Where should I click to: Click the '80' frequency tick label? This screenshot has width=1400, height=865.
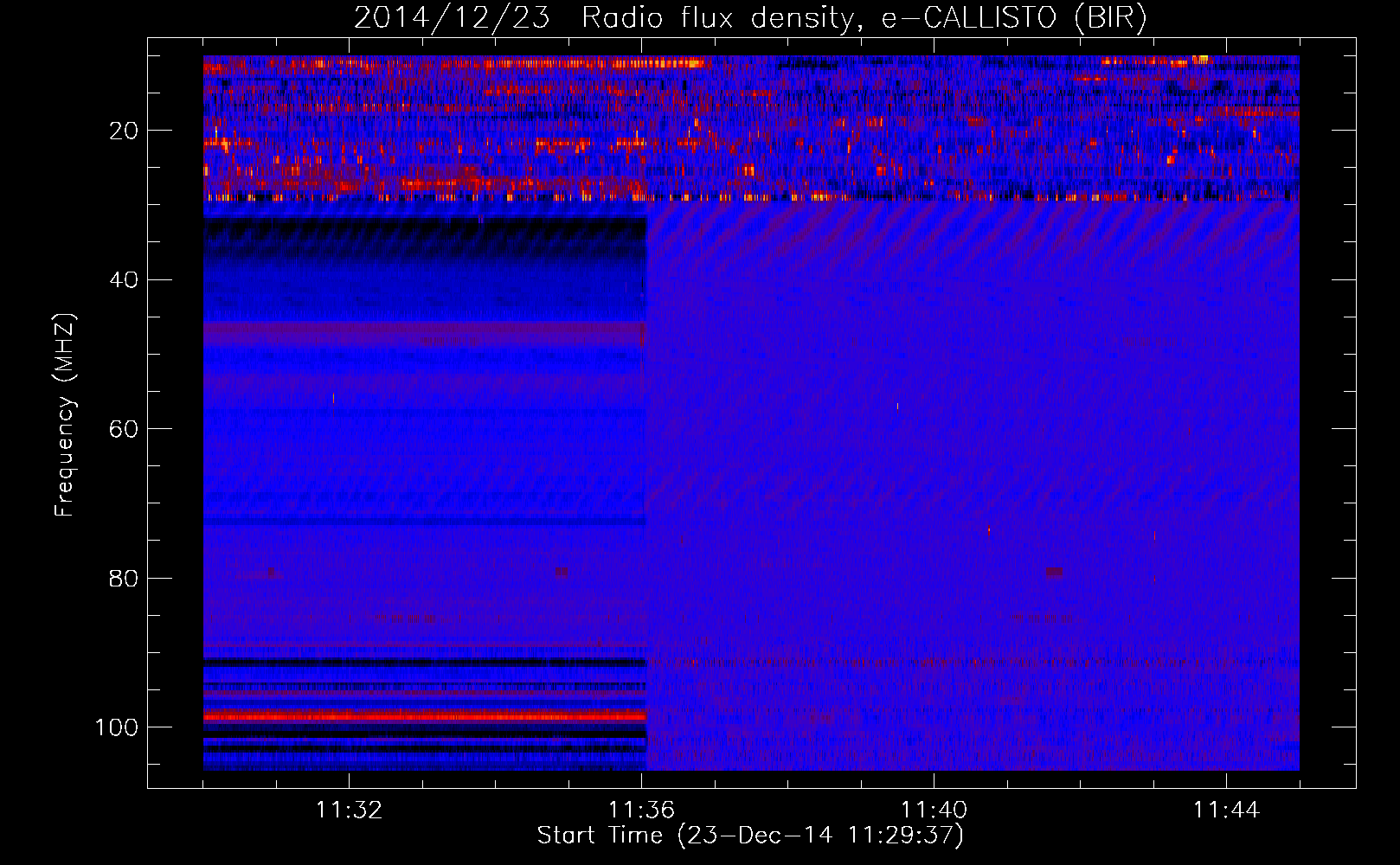point(125,578)
